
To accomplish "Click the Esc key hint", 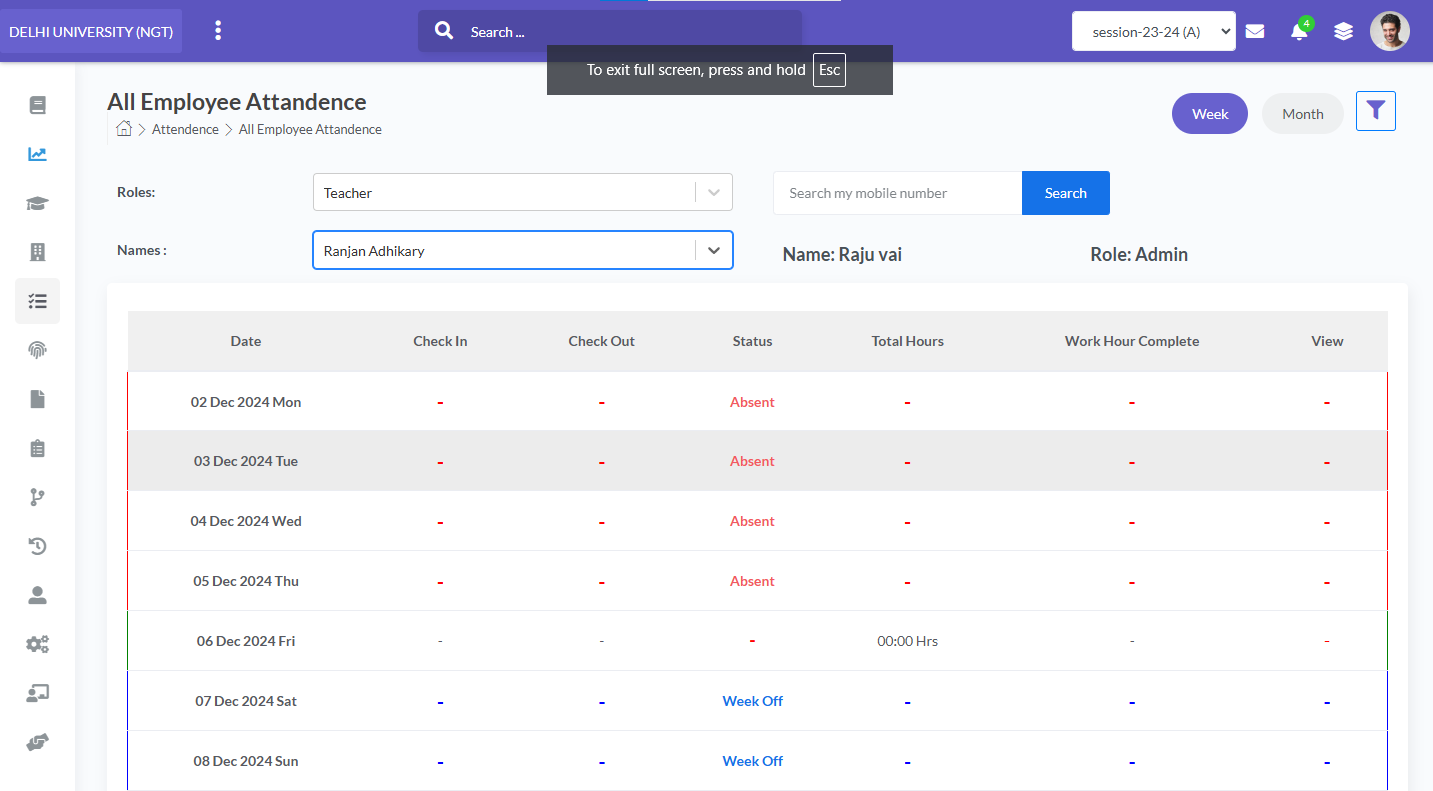I will click(x=829, y=70).
